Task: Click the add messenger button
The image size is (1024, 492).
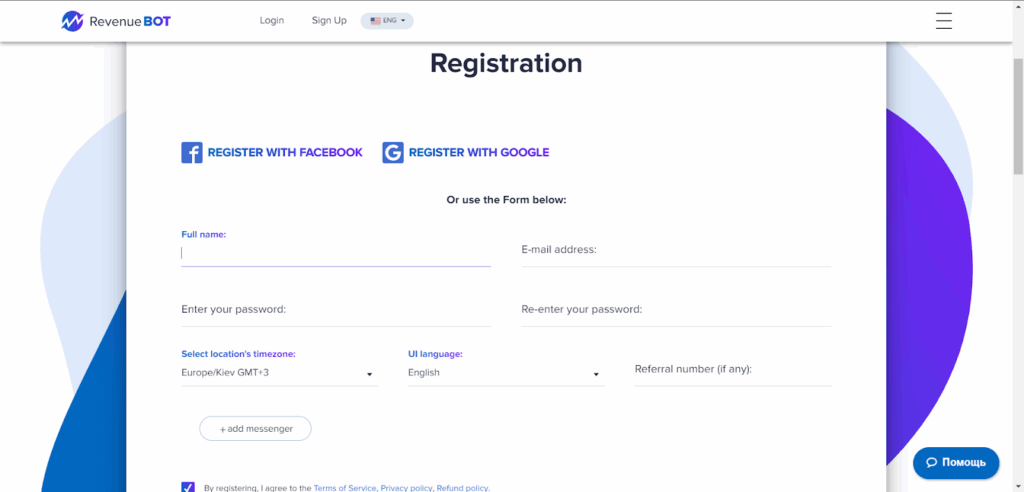Action: tap(256, 428)
